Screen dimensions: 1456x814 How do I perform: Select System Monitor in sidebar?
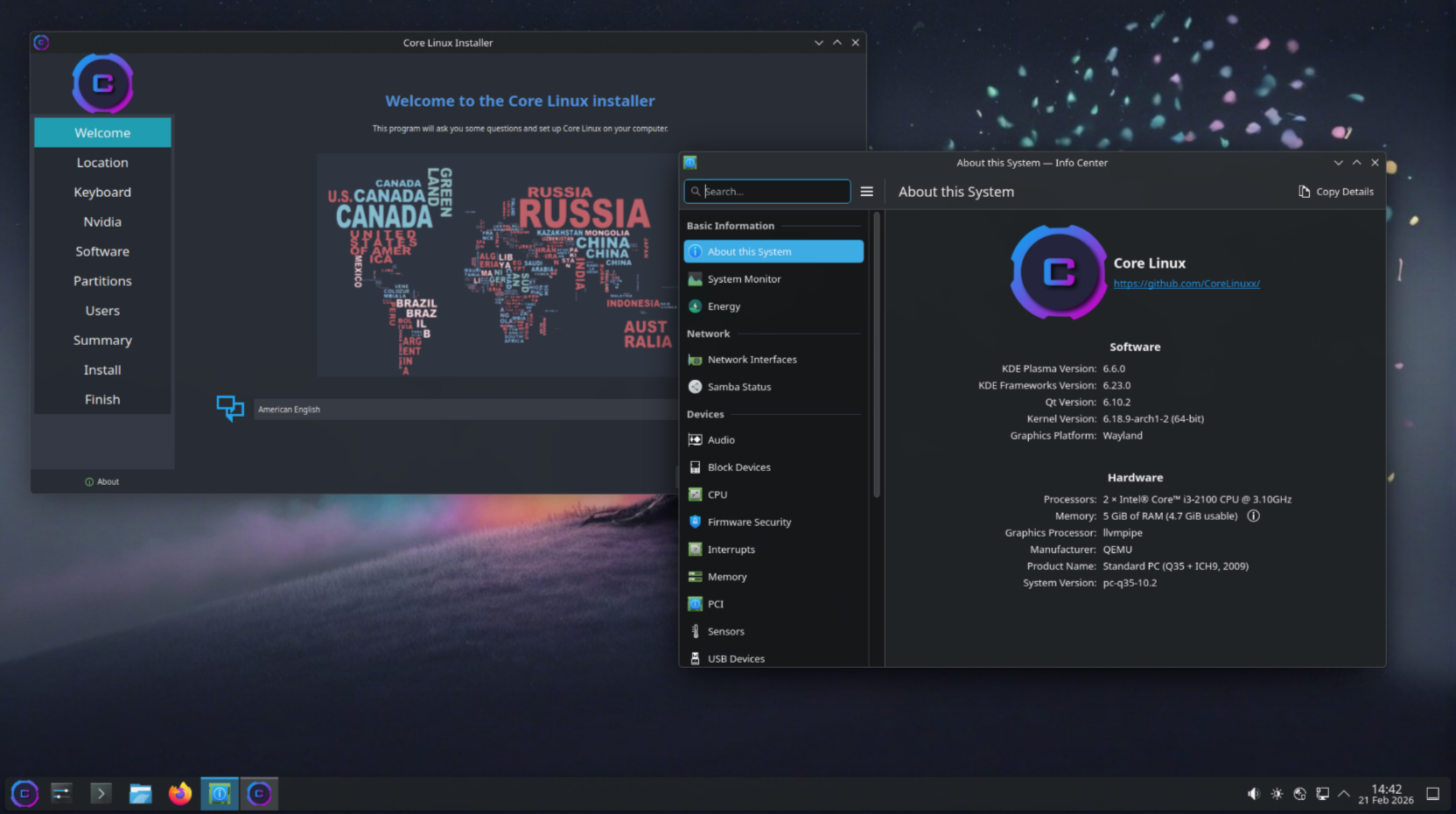pos(744,279)
